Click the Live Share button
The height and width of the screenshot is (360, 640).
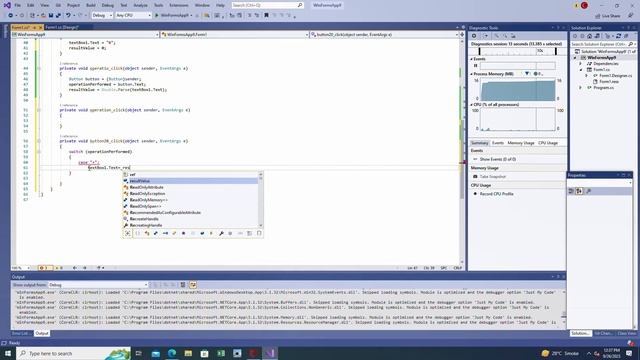(607, 16)
